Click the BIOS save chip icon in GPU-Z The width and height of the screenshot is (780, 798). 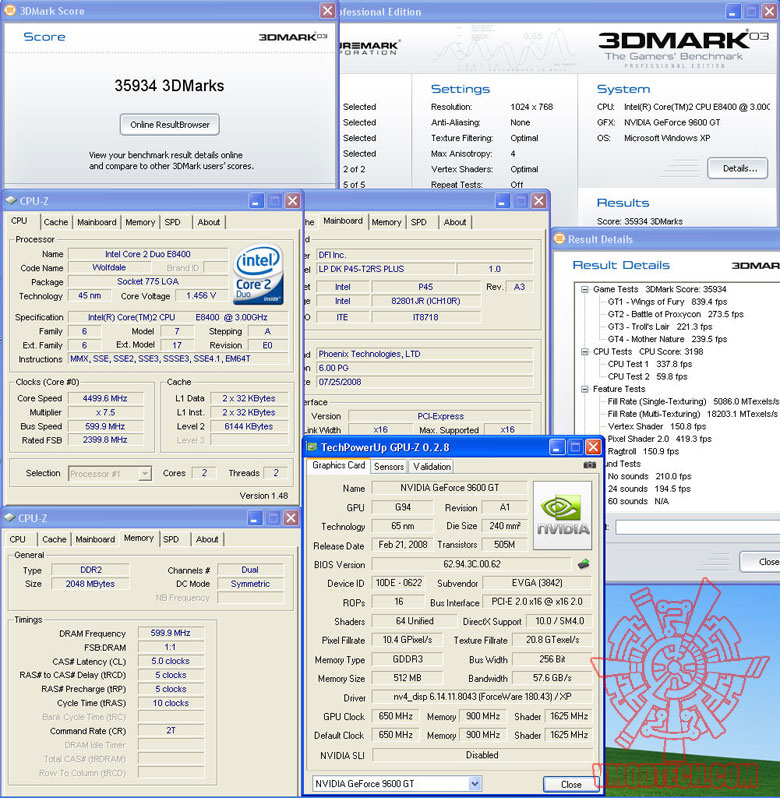click(584, 564)
